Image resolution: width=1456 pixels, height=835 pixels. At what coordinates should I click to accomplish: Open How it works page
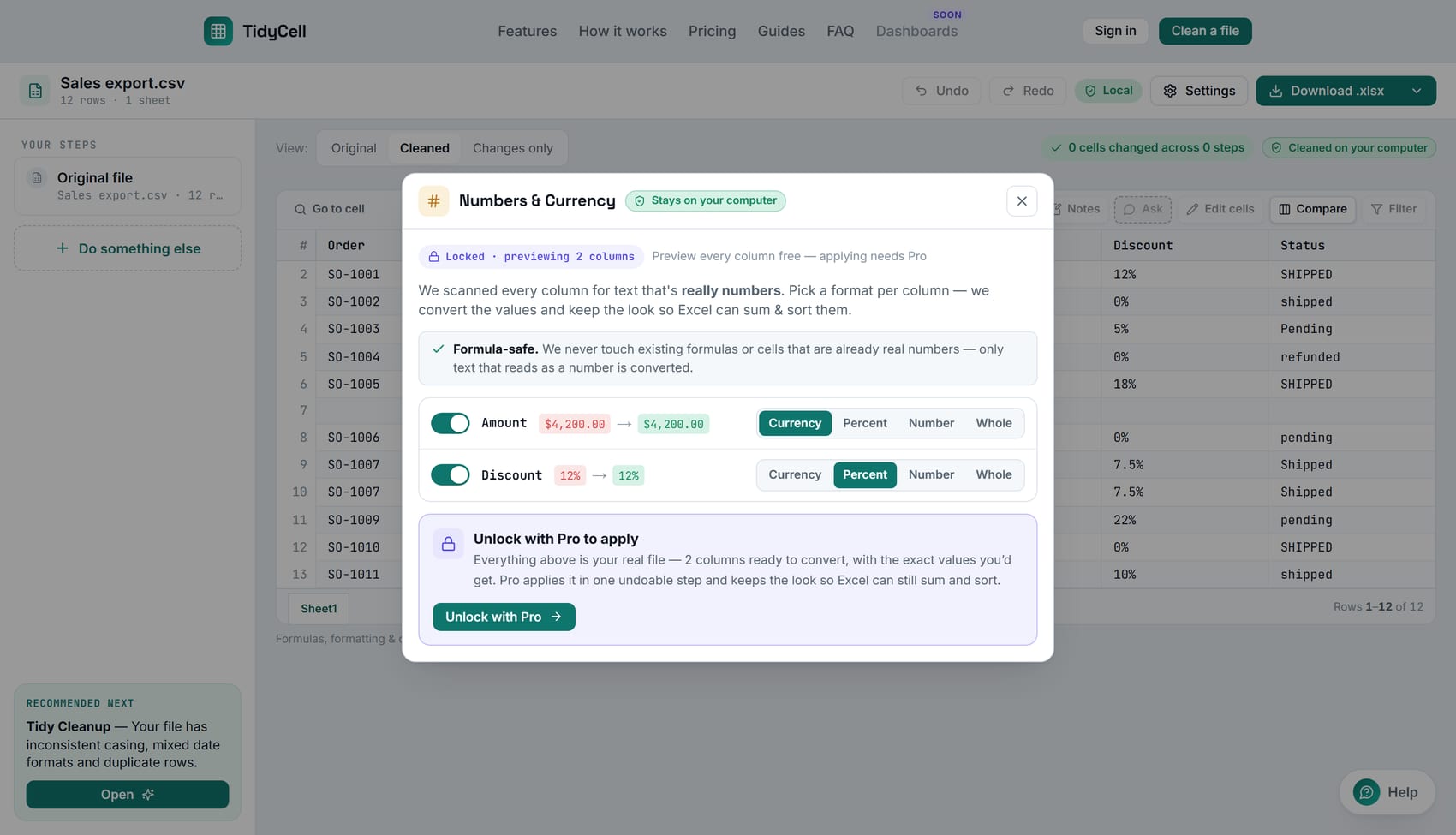[x=623, y=31]
